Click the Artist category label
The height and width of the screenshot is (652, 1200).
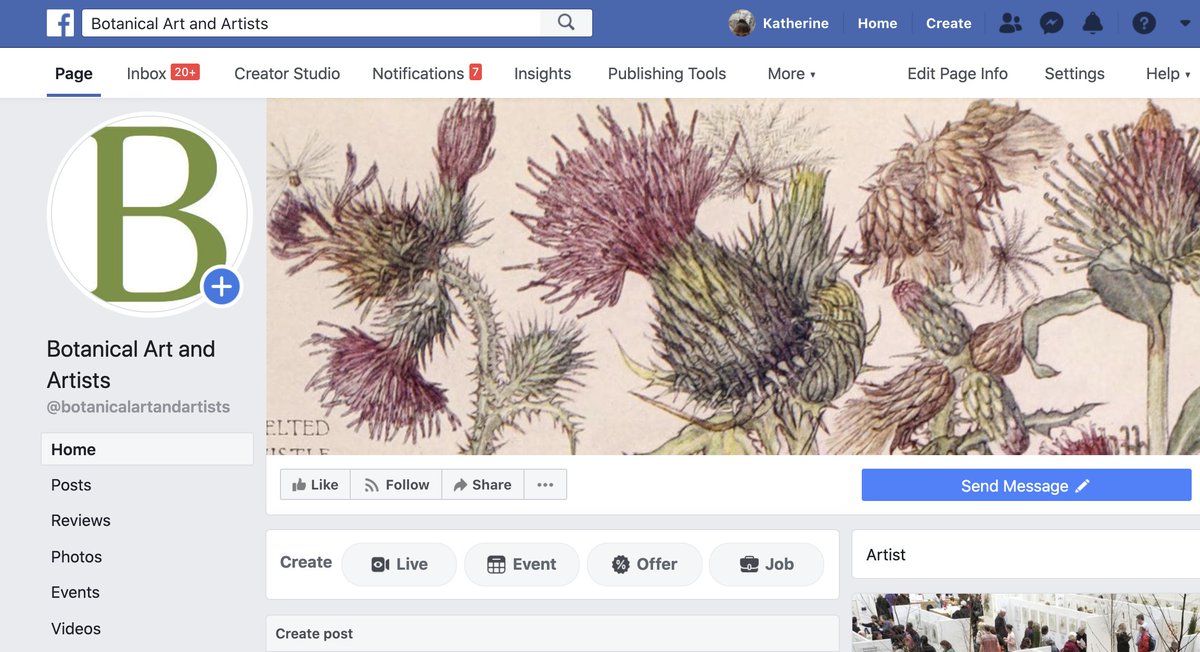886,554
